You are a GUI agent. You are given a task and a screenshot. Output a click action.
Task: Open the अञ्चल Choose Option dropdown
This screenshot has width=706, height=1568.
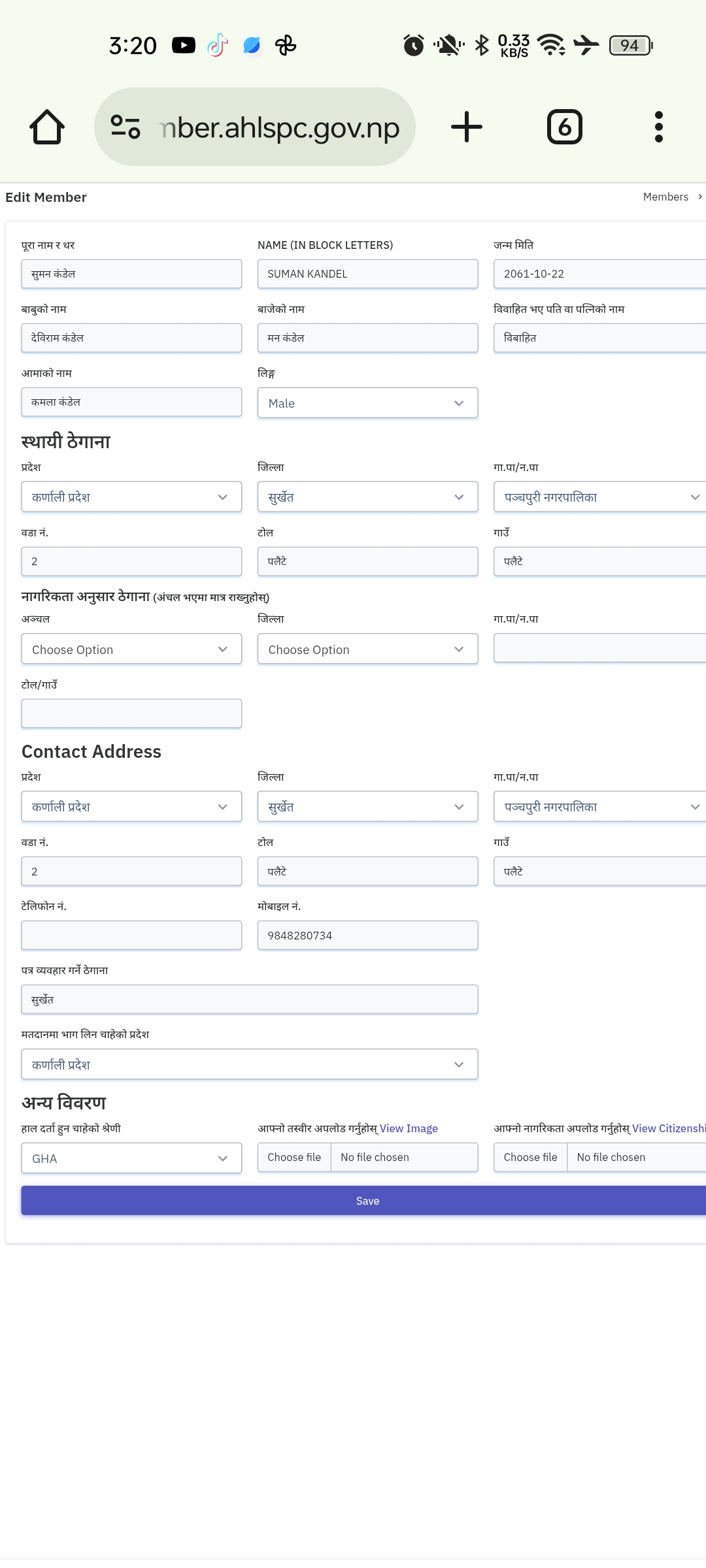click(x=131, y=649)
